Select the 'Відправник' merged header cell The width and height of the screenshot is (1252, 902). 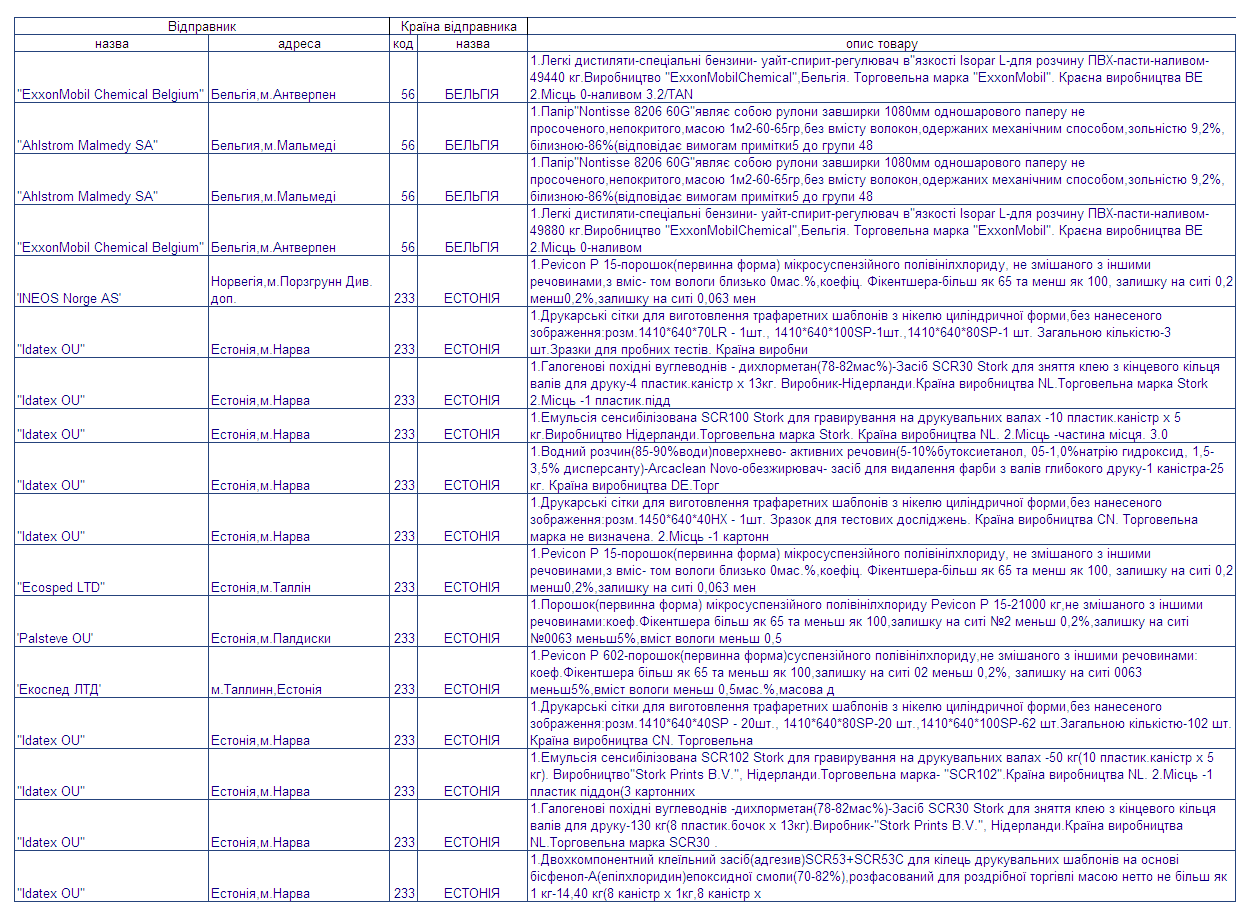201,26
